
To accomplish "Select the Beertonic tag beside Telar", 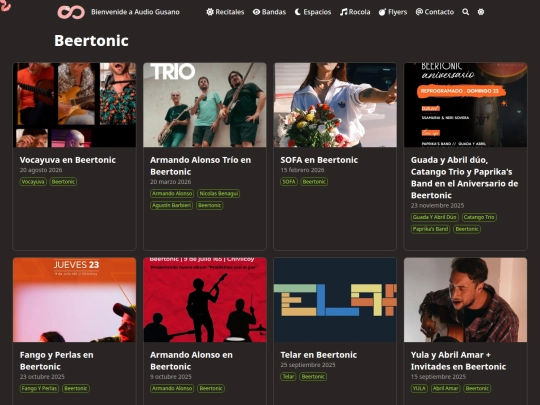I will tap(313, 377).
